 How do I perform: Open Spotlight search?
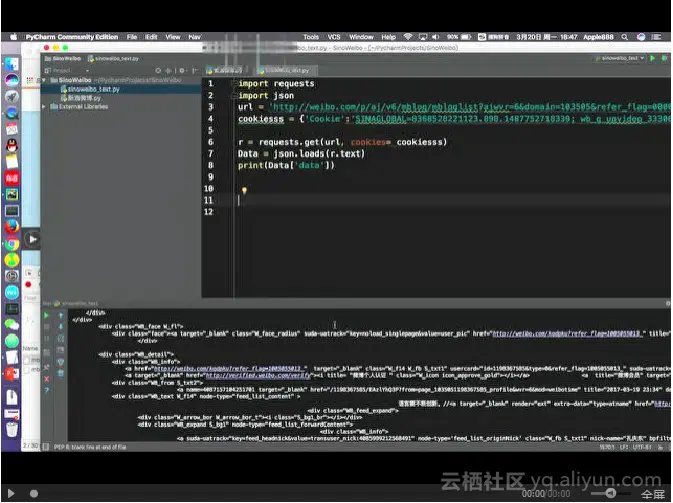(x=624, y=37)
